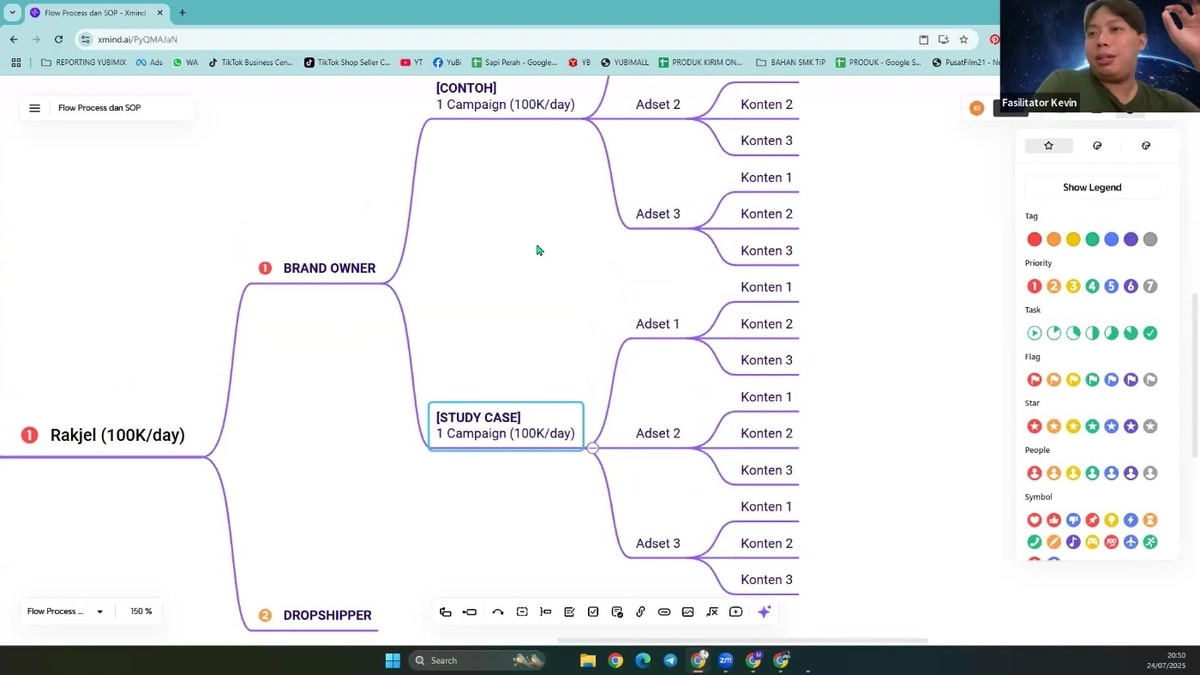The height and width of the screenshot is (675, 1200).
Task: Open the hamburger menu next to the title
Action: pos(34,108)
